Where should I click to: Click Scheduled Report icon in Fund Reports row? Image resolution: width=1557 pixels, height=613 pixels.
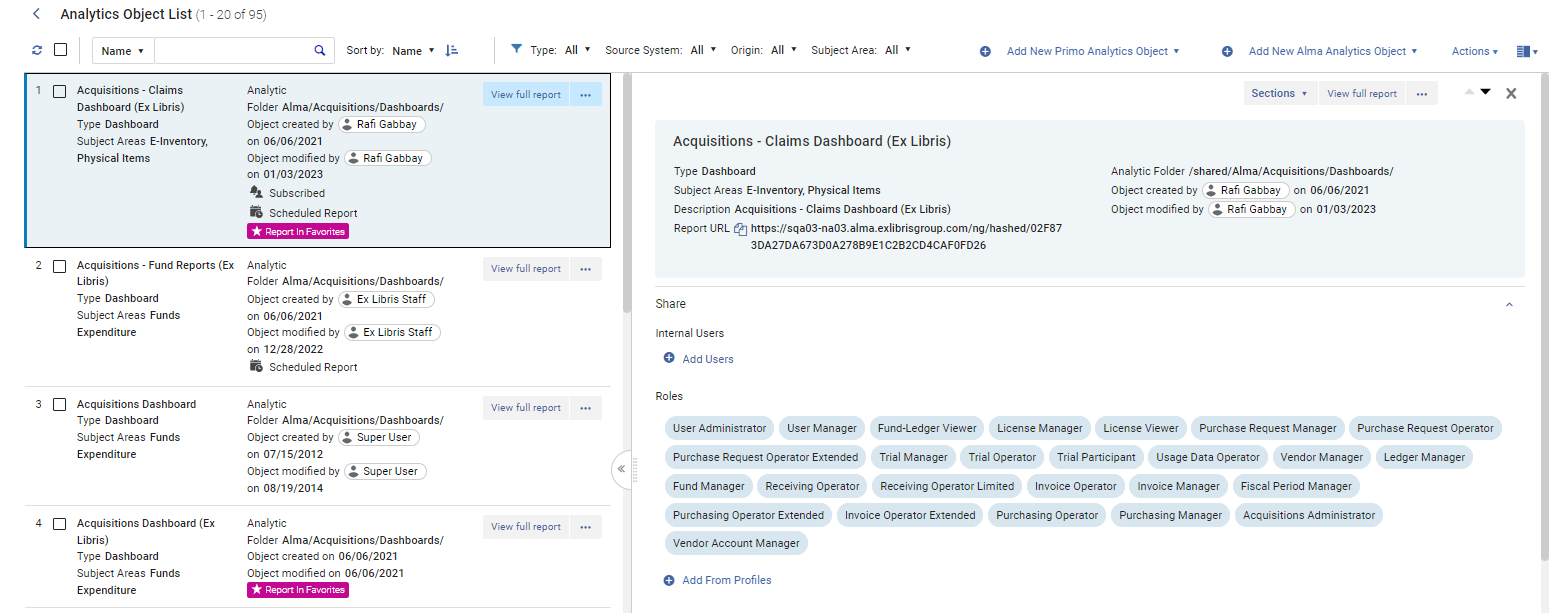pos(256,366)
